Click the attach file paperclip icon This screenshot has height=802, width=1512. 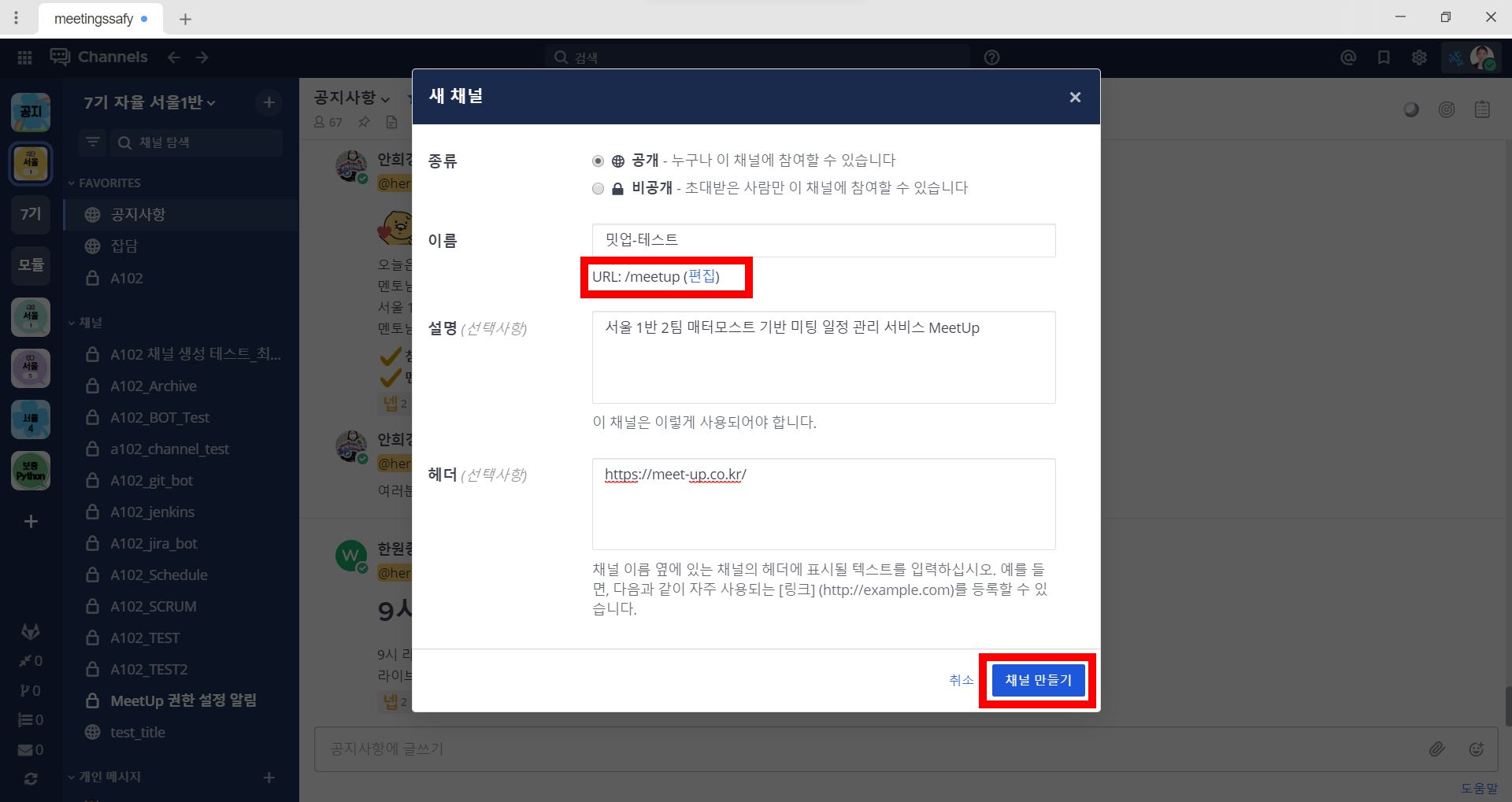point(1436,749)
